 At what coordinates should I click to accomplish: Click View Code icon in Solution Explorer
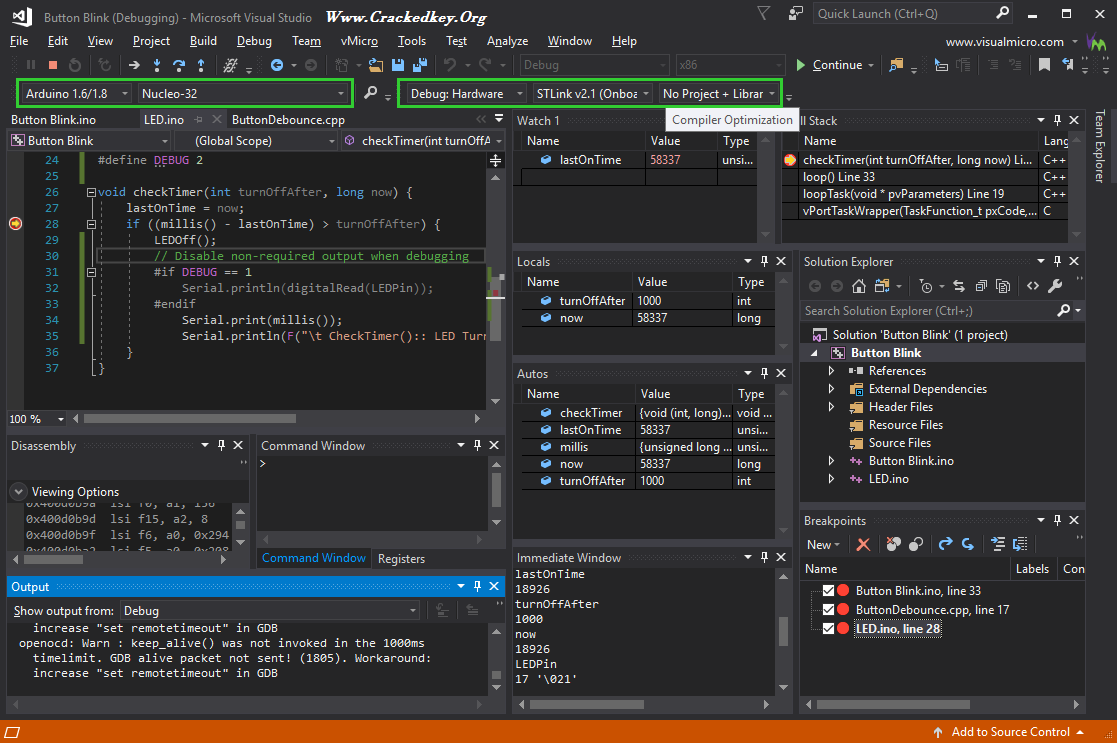pos(1033,286)
